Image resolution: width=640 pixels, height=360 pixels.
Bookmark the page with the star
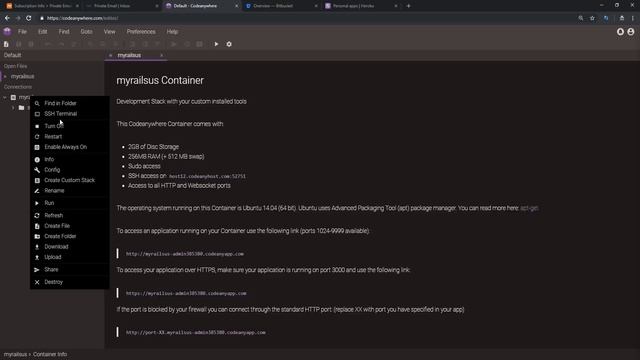[x=592, y=18]
